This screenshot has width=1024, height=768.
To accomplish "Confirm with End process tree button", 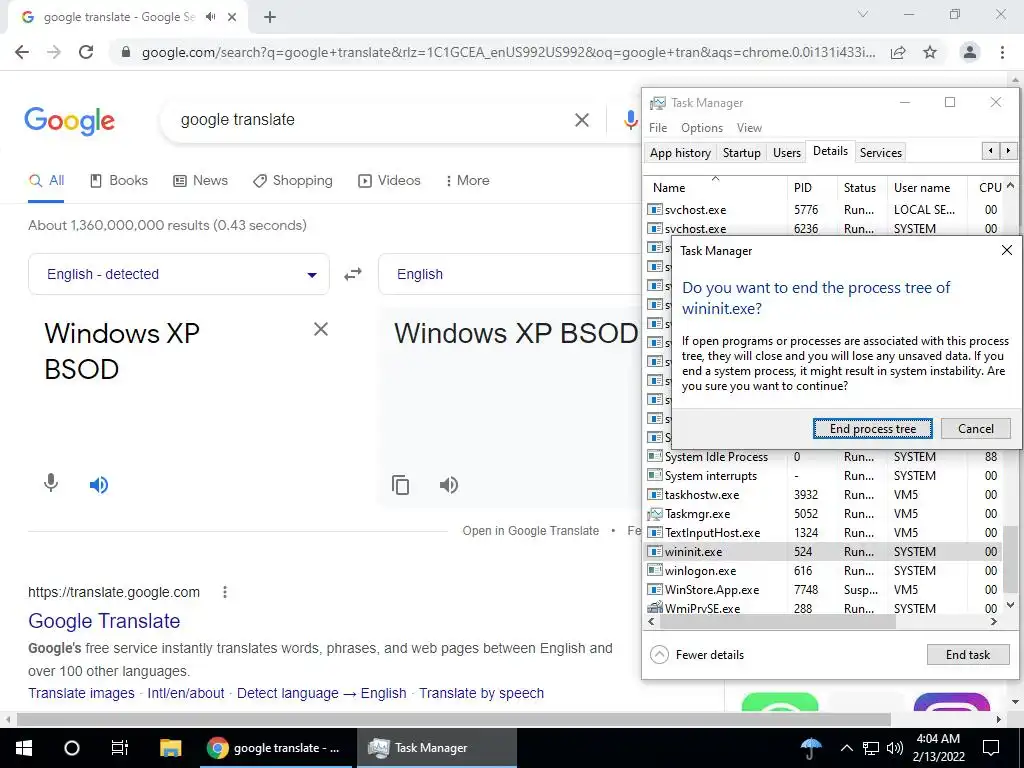I will point(872,429).
